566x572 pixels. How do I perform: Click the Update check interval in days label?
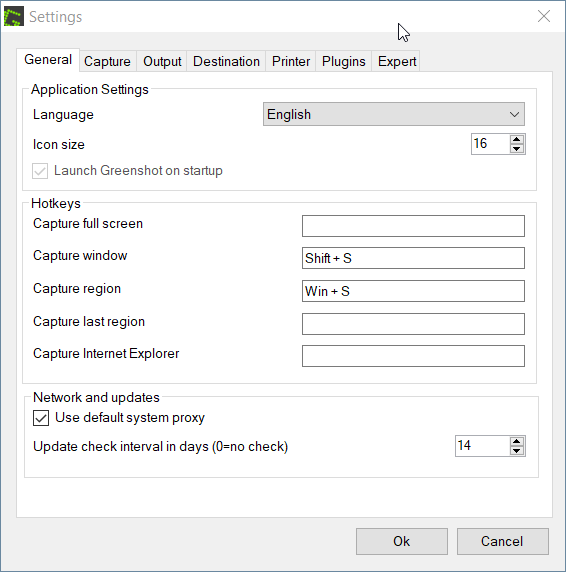(160, 447)
